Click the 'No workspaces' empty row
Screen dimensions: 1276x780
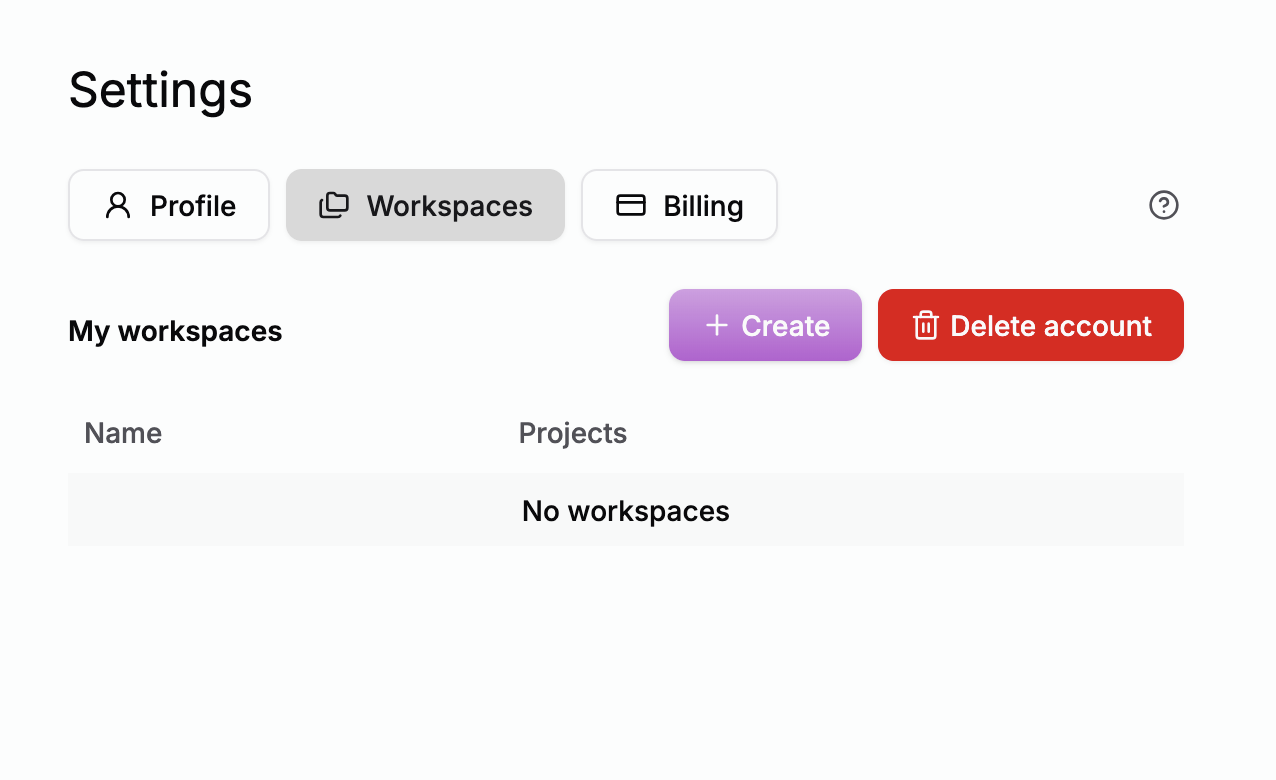click(626, 511)
